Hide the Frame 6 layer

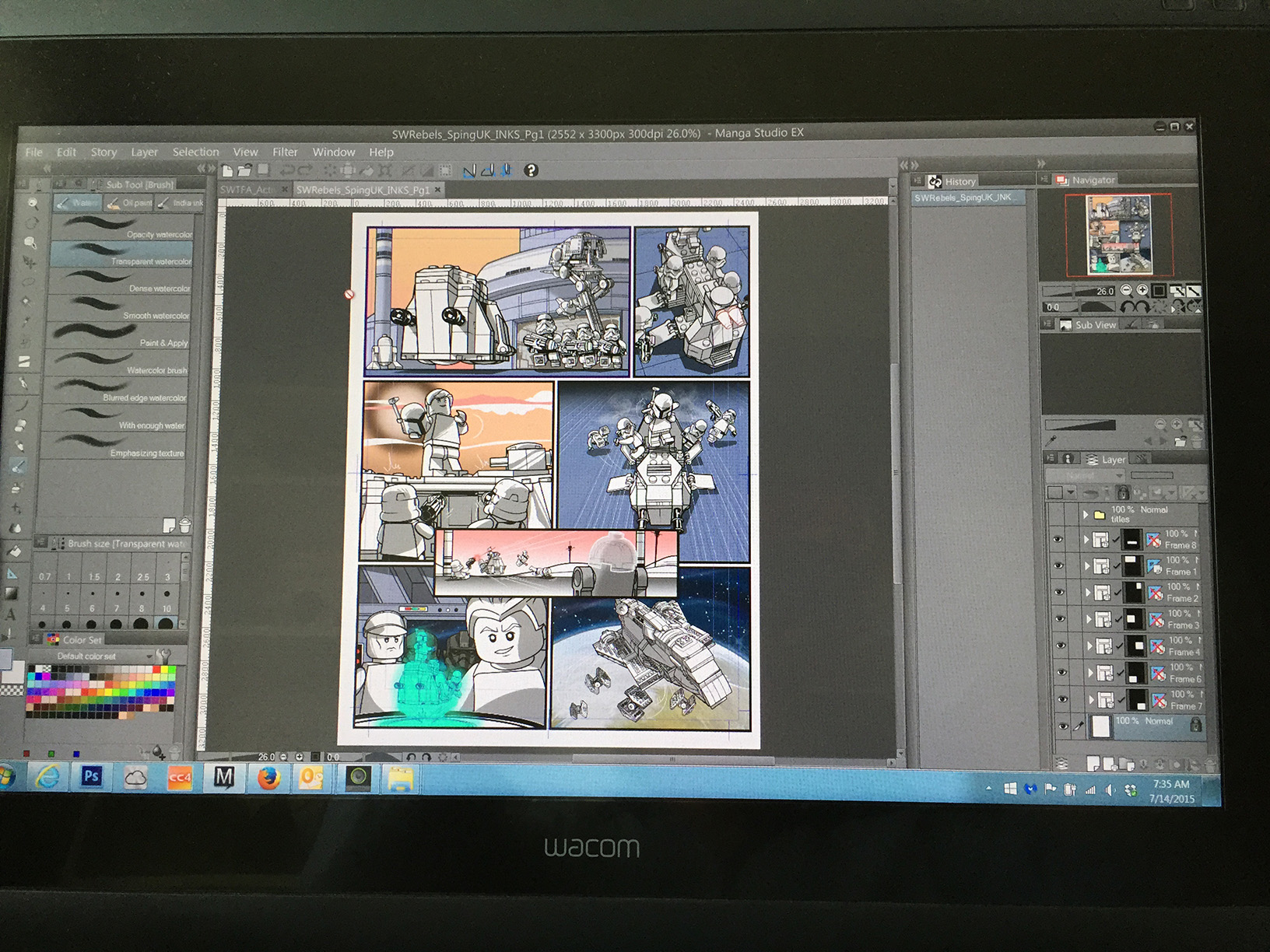pyautogui.click(x=1061, y=673)
